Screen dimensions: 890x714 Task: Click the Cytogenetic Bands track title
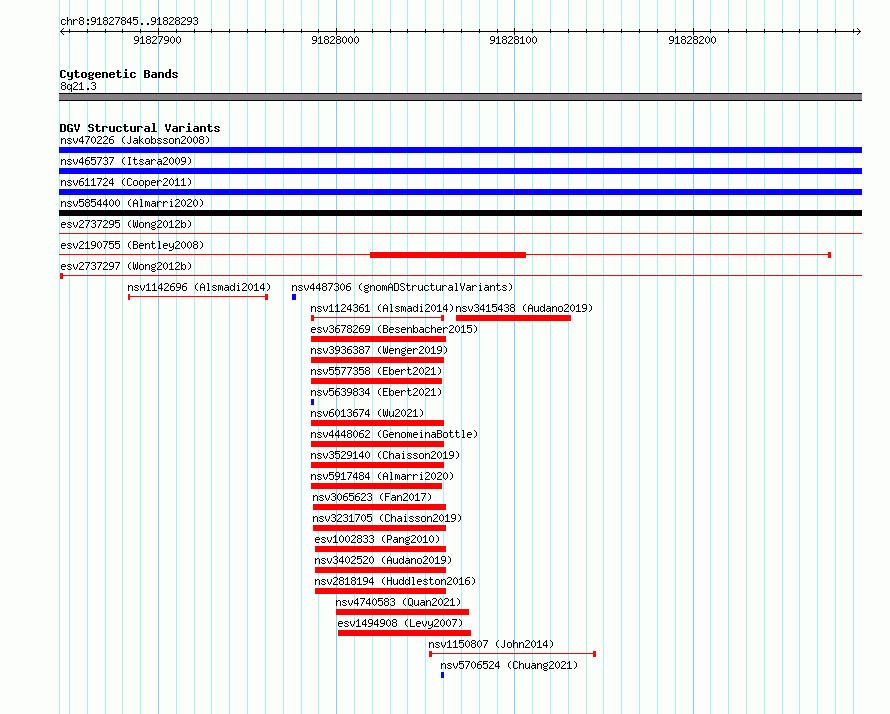[x=119, y=74]
